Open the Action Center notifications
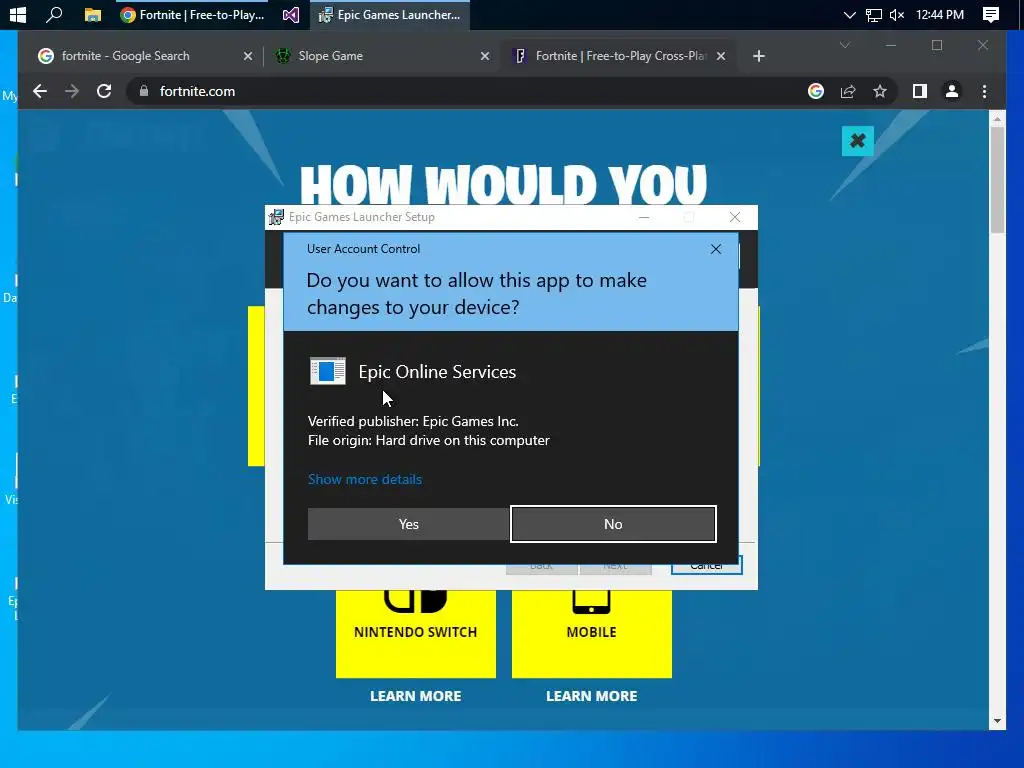 coord(991,14)
